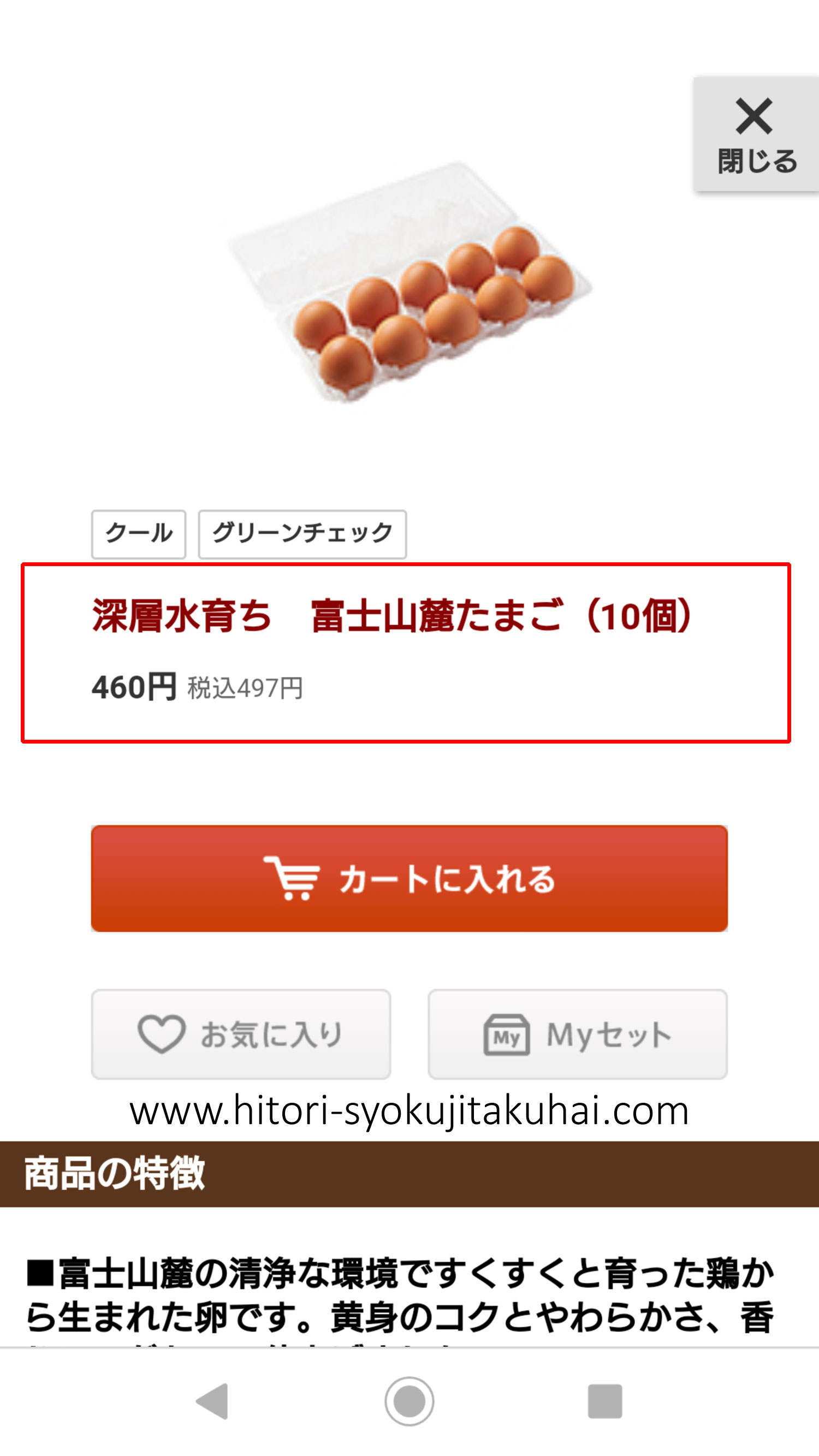Click the お気に入り label

[x=271, y=1035]
